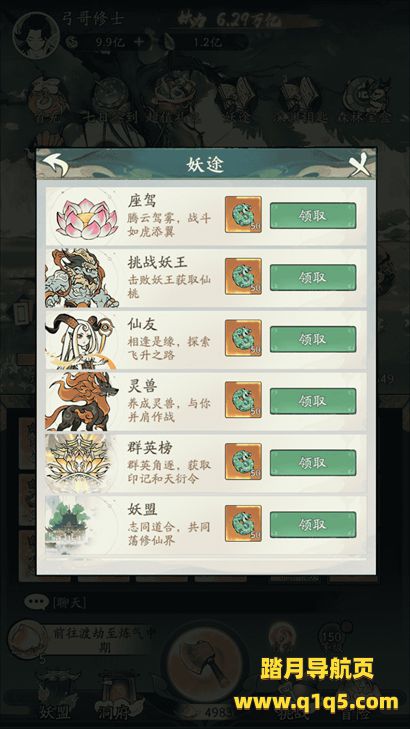410x729 pixels.
Task: Select the fire beast 灵兽 thumbnail
Action: tap(82, 401)
